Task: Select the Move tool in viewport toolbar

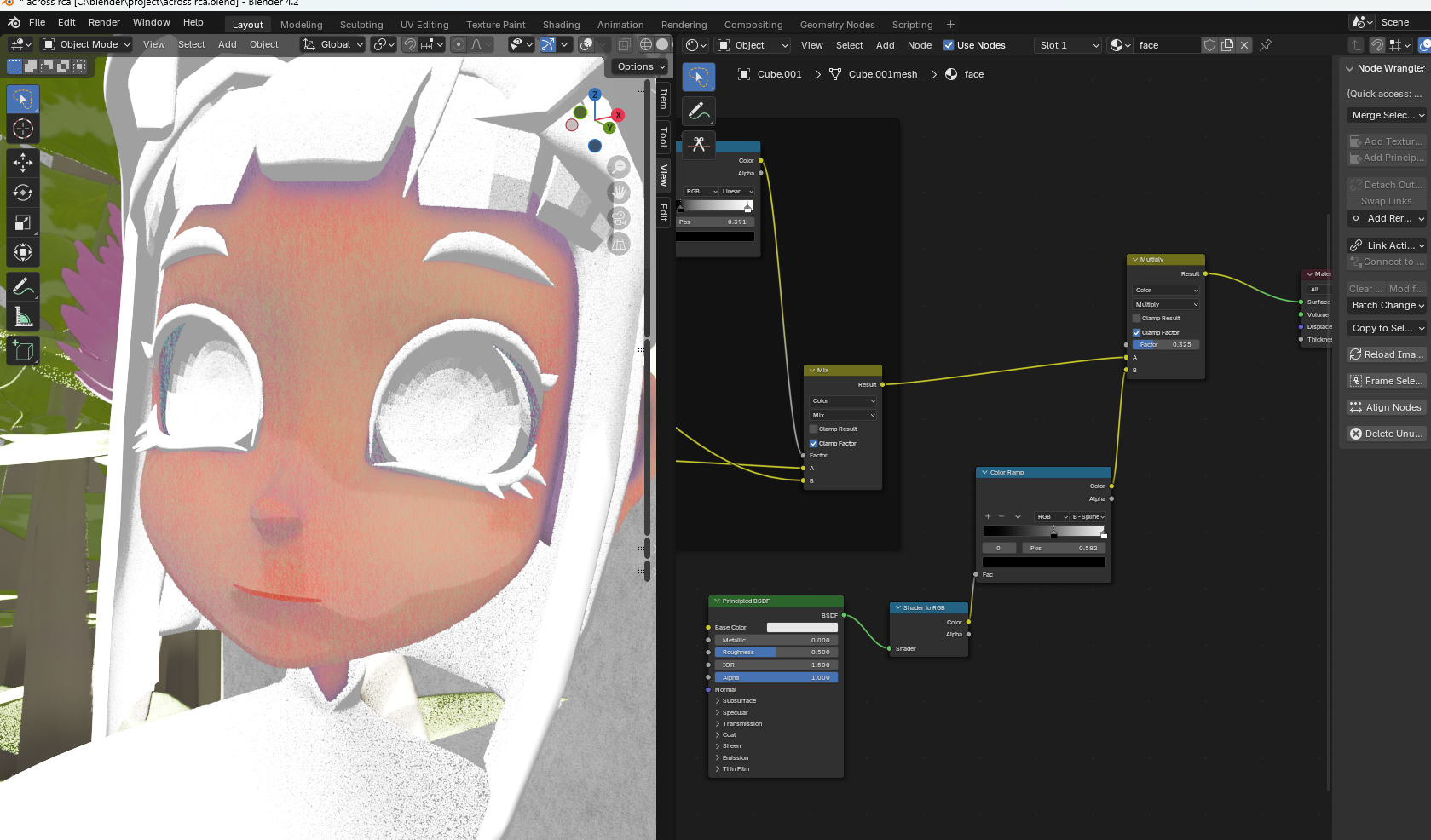Action: click(23, 163)
